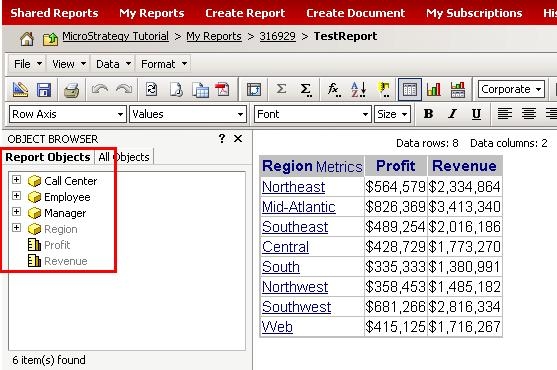This screenshot has height=370, width=557.
Task: Open the Size dropdown
Action: click(392, 114)
